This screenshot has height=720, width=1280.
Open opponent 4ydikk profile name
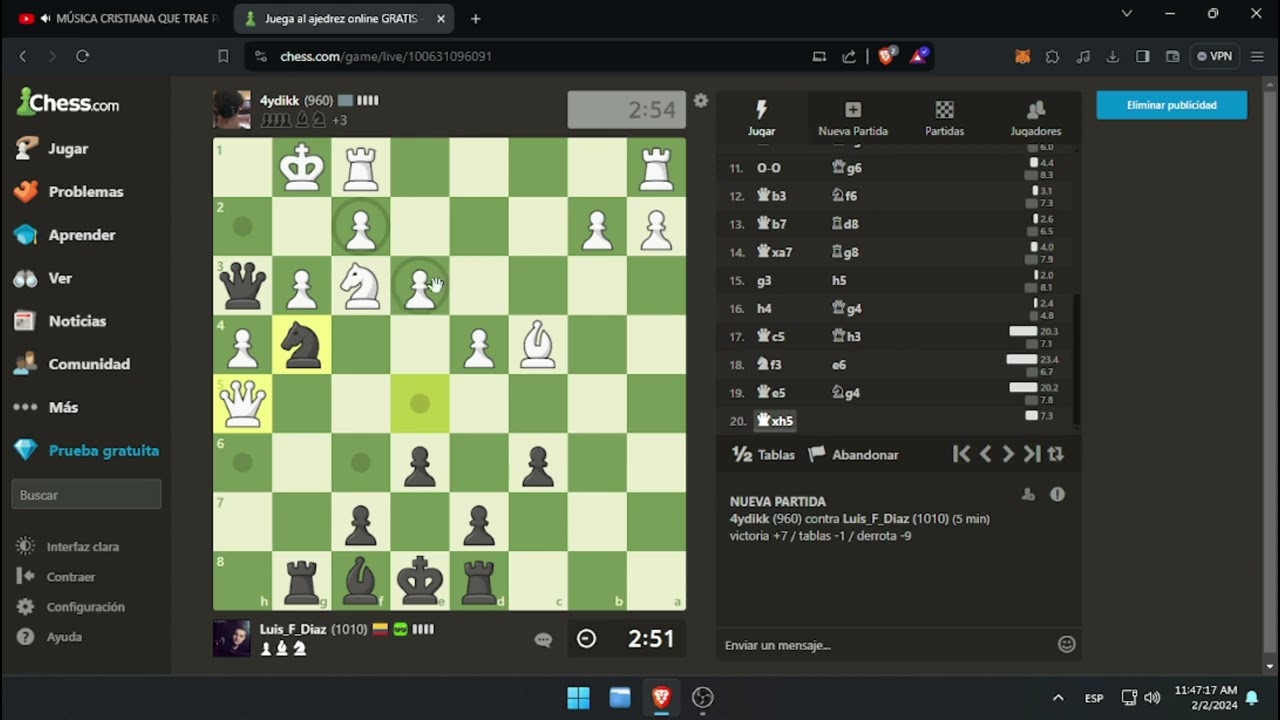click(279, 100)
